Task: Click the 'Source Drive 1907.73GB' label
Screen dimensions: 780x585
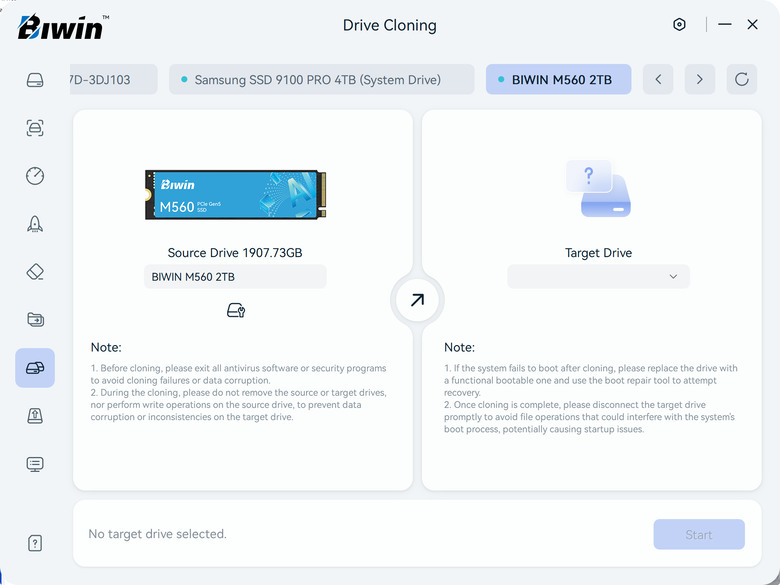Action: coord(235,253)
